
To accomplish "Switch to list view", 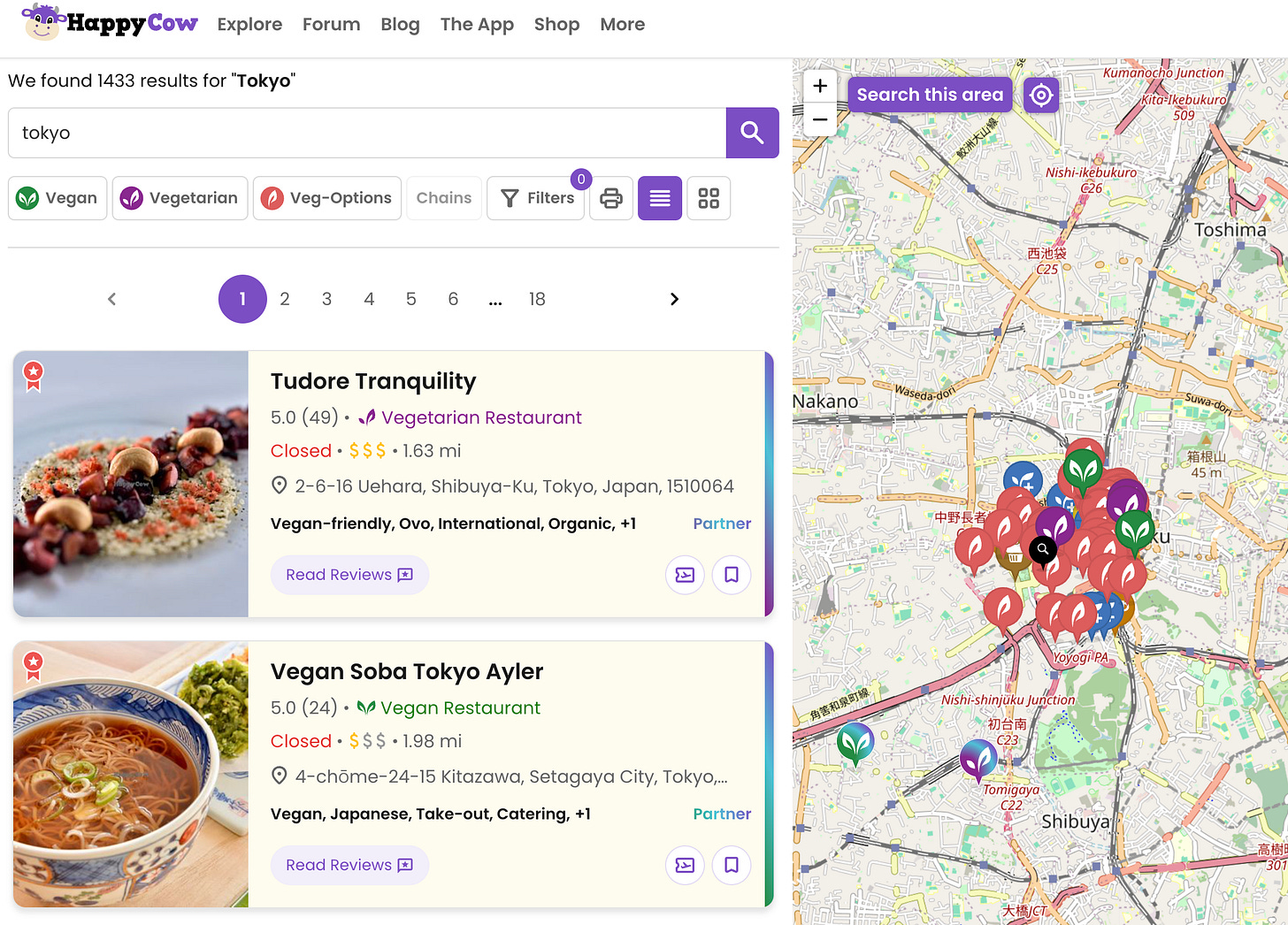I will pyautogui.click(x=660, y=198).
